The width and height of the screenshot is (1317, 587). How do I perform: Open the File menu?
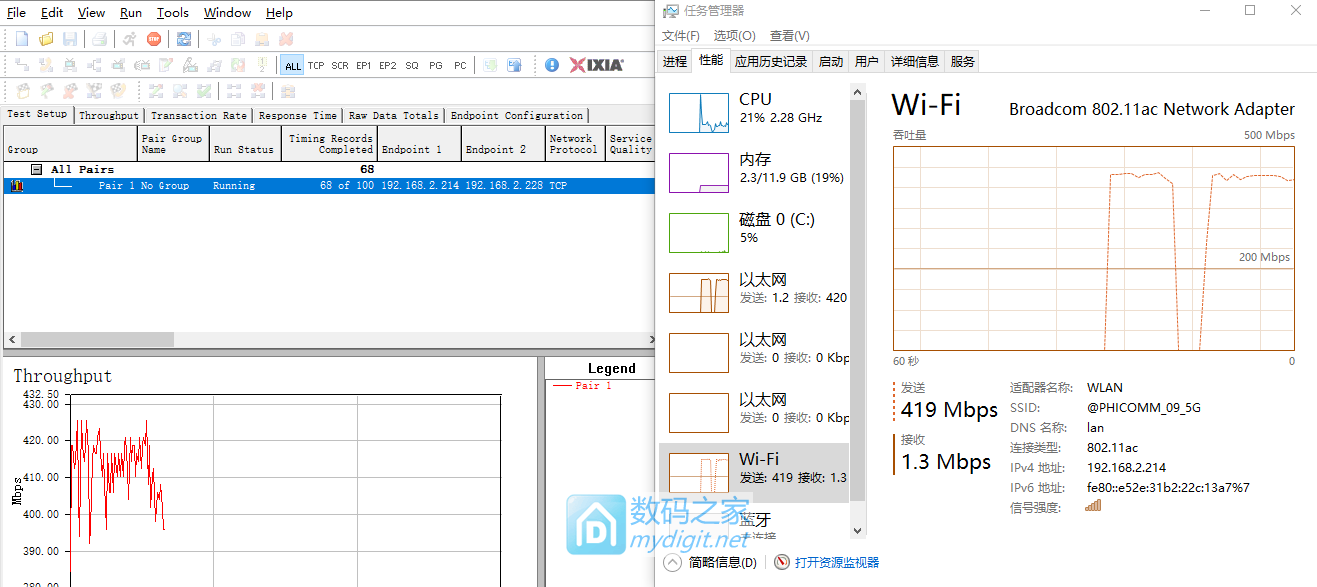(16, 13)
